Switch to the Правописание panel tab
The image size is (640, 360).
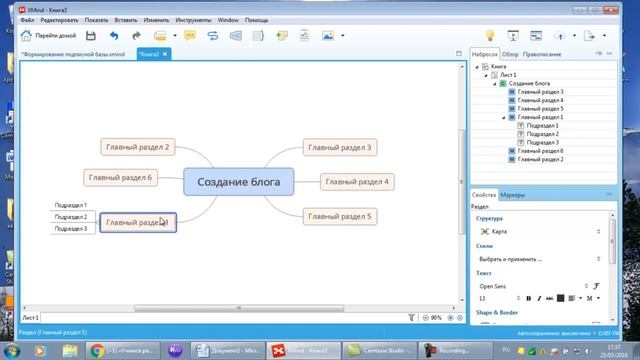[542, 54]
